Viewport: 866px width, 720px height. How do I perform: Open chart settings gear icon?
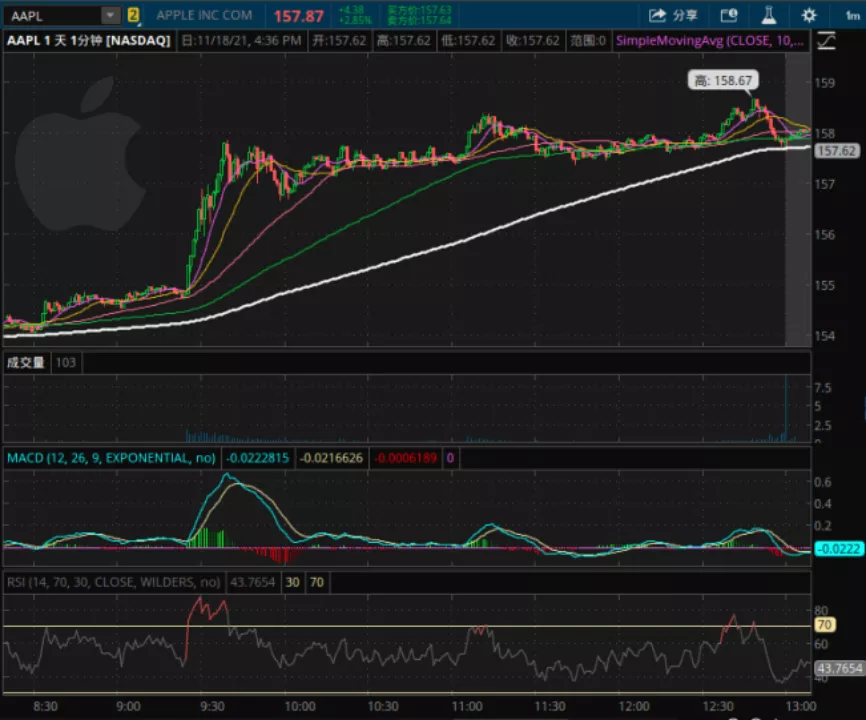tap(809, 15)
